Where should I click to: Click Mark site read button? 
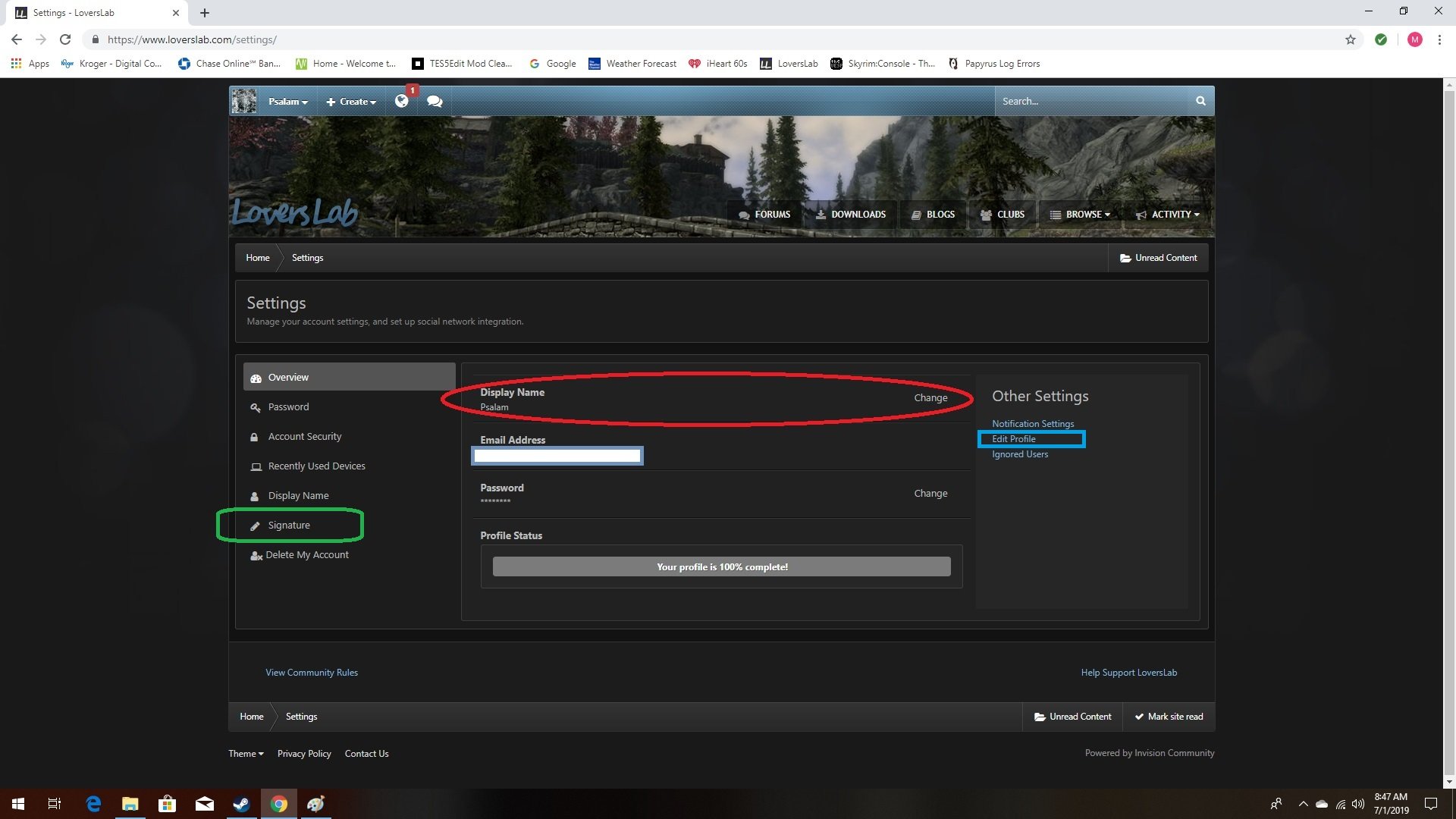pos(1169,717)
